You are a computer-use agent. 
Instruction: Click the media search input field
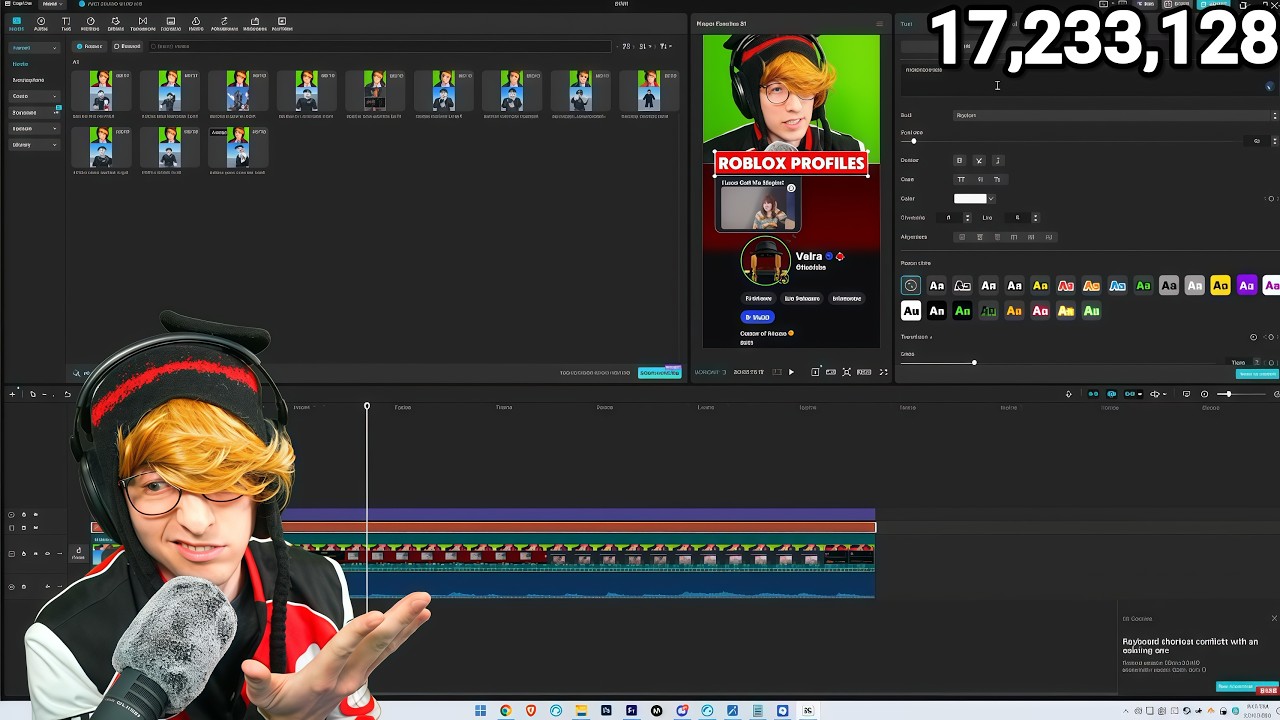coord(380,46)
